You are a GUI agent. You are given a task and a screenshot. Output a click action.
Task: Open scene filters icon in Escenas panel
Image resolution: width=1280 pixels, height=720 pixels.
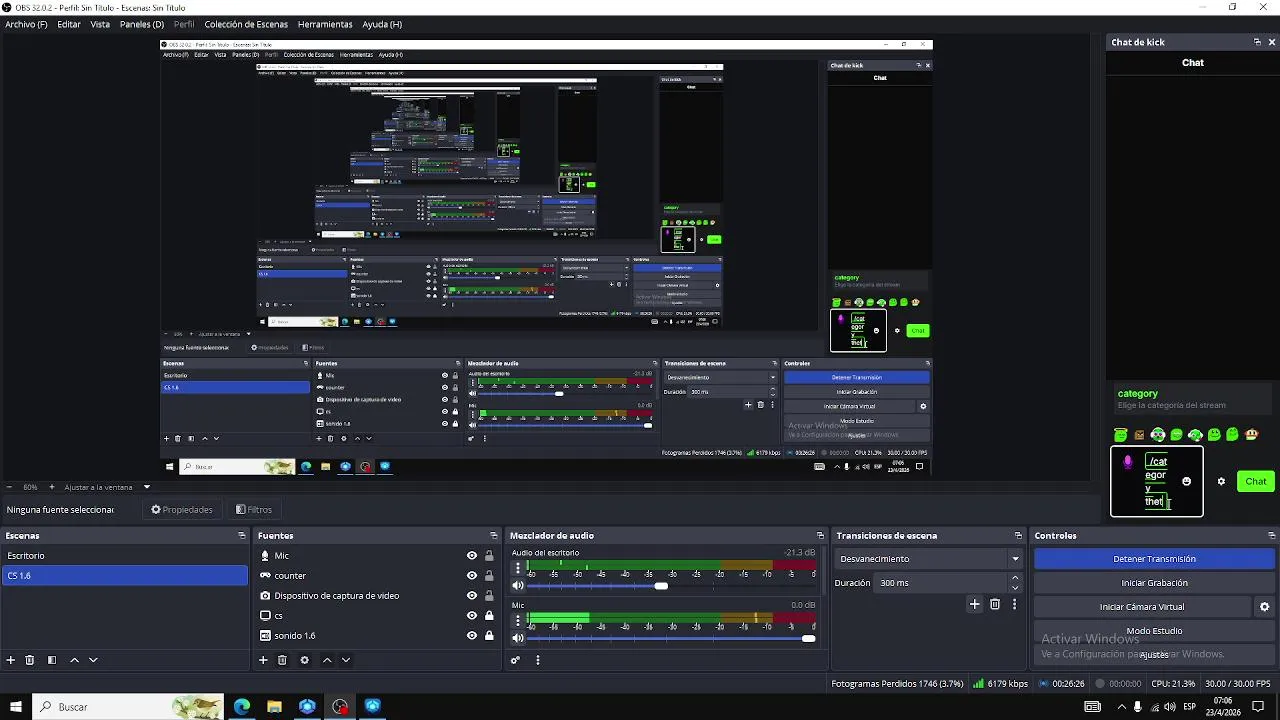(x=51, y=660)
